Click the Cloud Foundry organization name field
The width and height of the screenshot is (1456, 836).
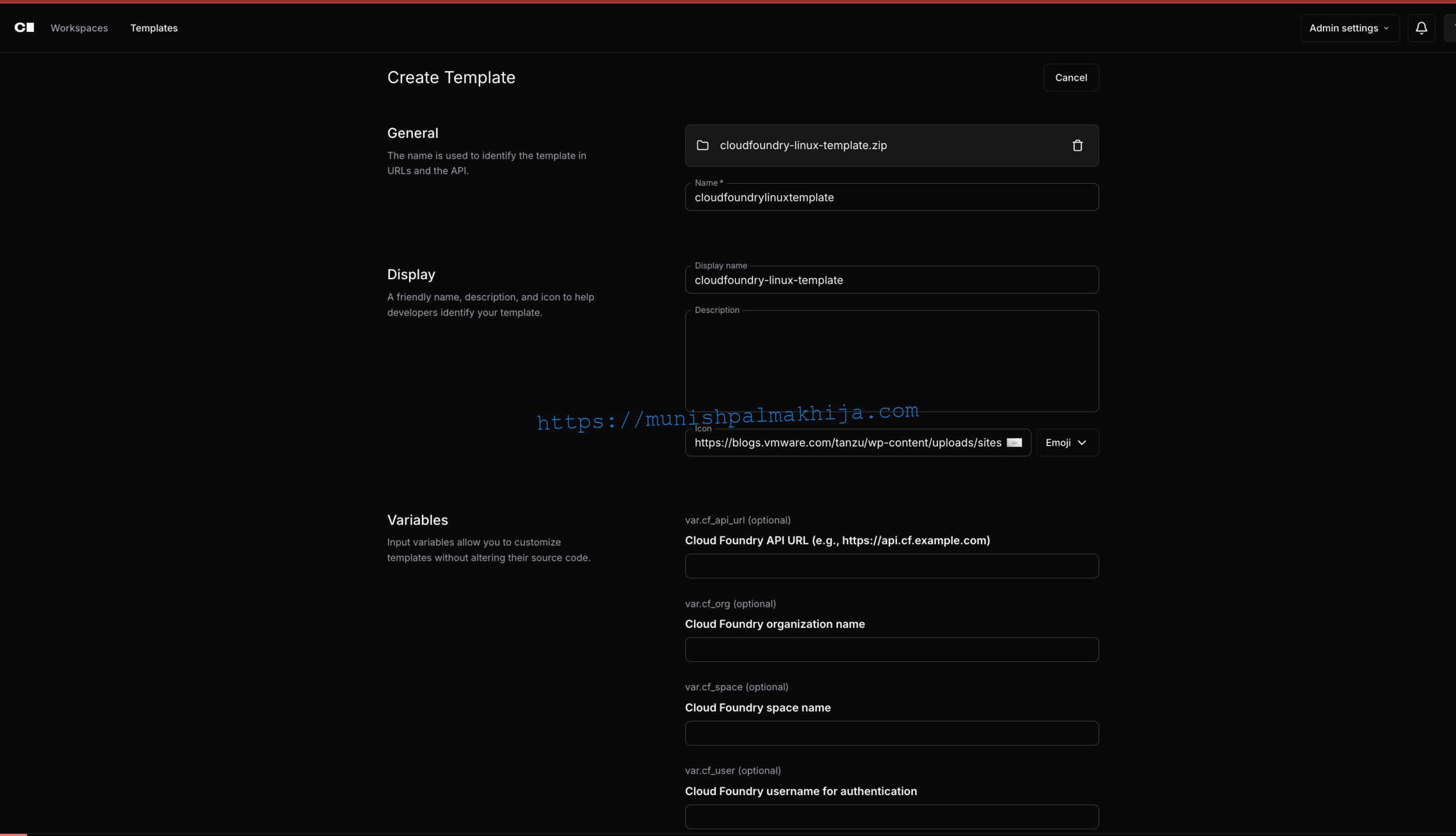click(891, 649)
